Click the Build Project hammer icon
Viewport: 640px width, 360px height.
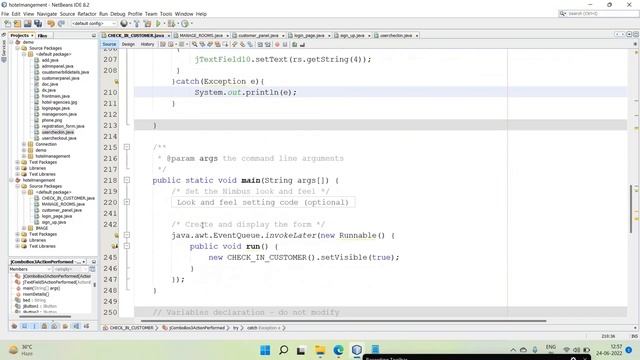pyautogui.click(x=137, y=24)
